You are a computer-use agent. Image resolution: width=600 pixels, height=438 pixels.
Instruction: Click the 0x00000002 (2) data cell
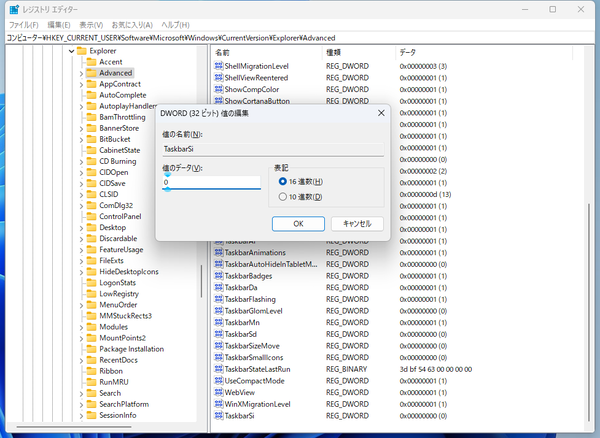[423, 171]
